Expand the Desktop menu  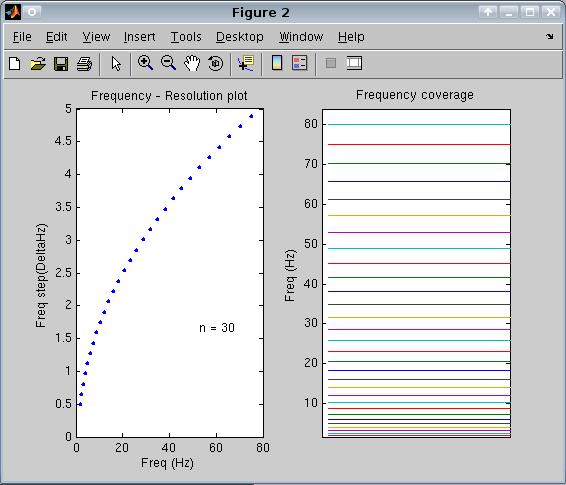(240, 37)
